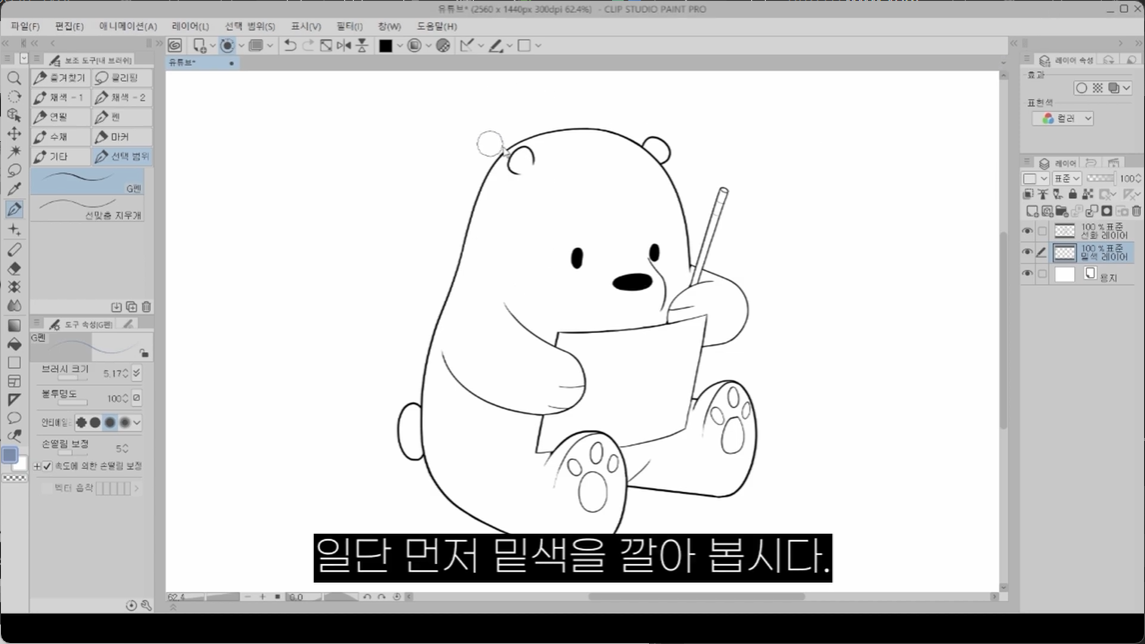Select the 연필 sub tool group

(x=61, y=117)
